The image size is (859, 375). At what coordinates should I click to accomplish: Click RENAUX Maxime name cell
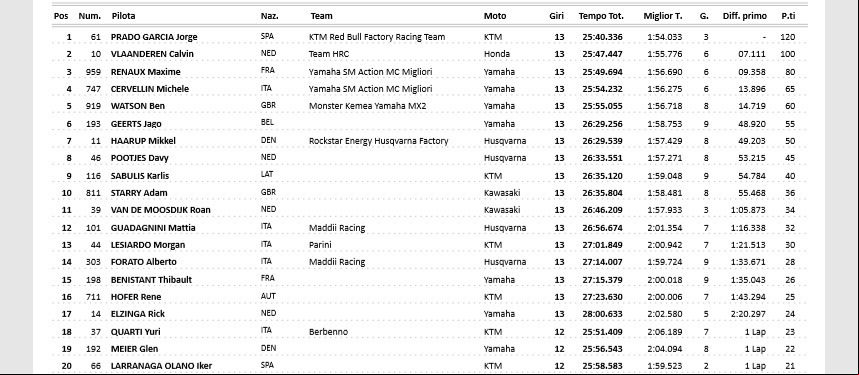[145, 72]
